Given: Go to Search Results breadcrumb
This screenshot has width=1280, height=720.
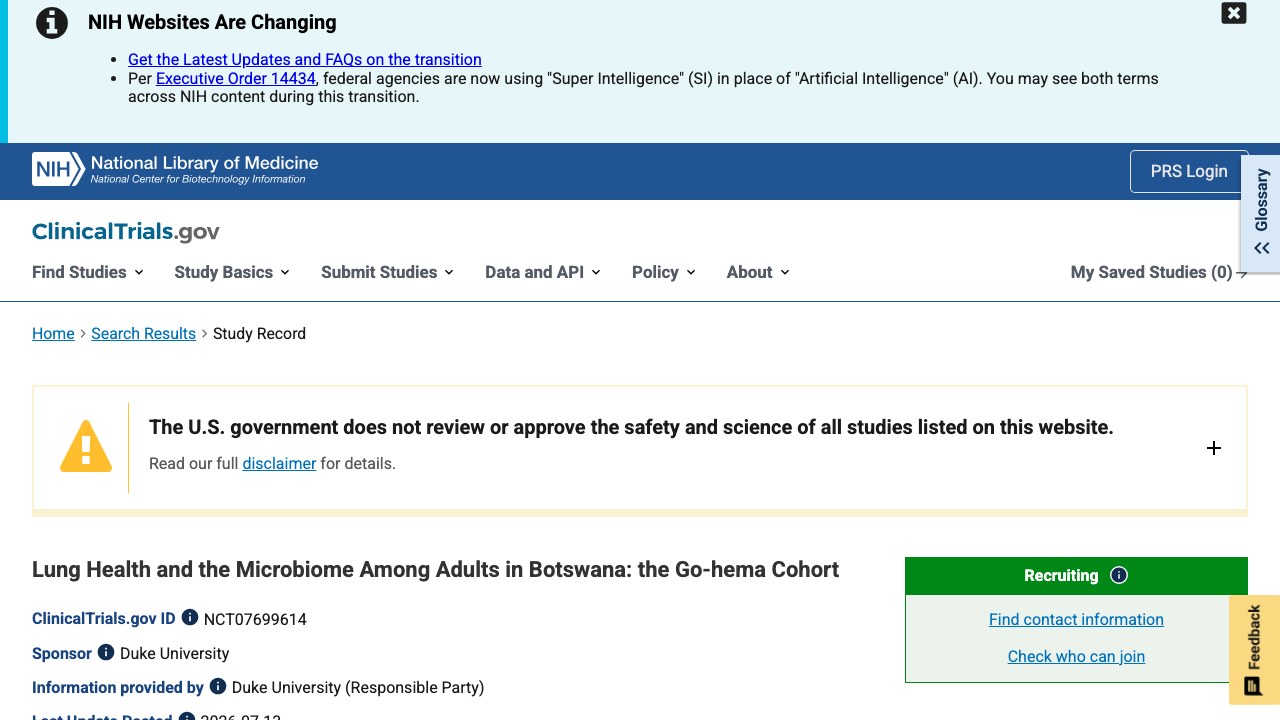Looking at the screenshot, I should 143,333.
